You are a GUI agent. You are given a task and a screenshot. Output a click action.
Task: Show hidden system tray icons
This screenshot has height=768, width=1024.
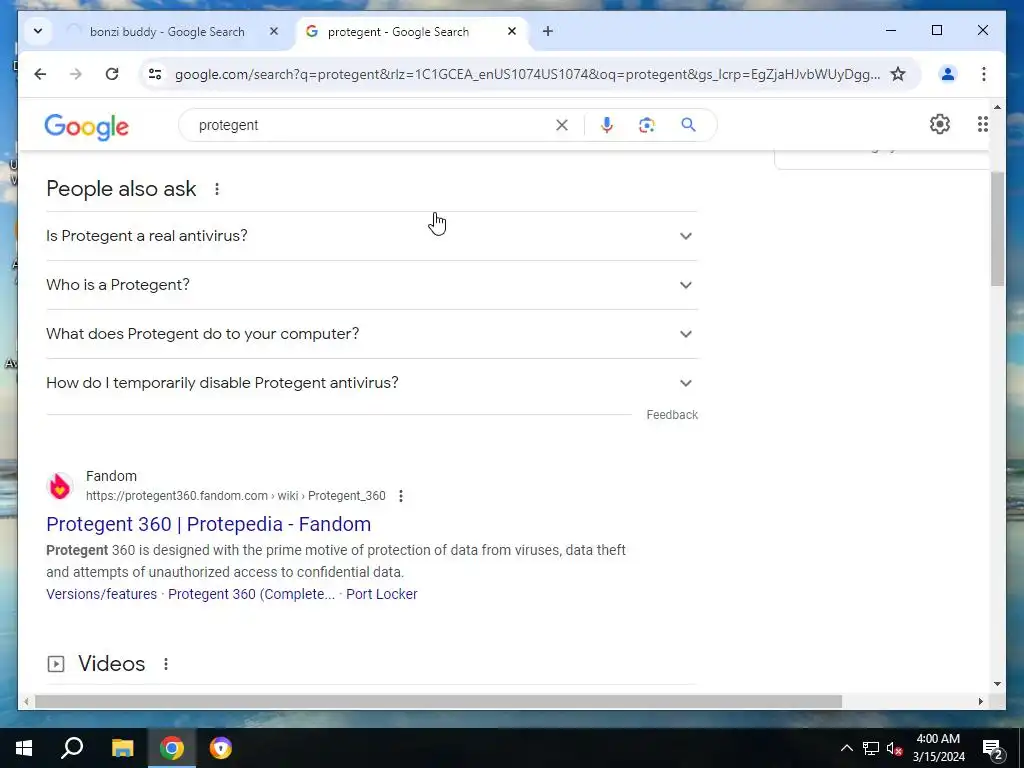[x=846, y=748]
